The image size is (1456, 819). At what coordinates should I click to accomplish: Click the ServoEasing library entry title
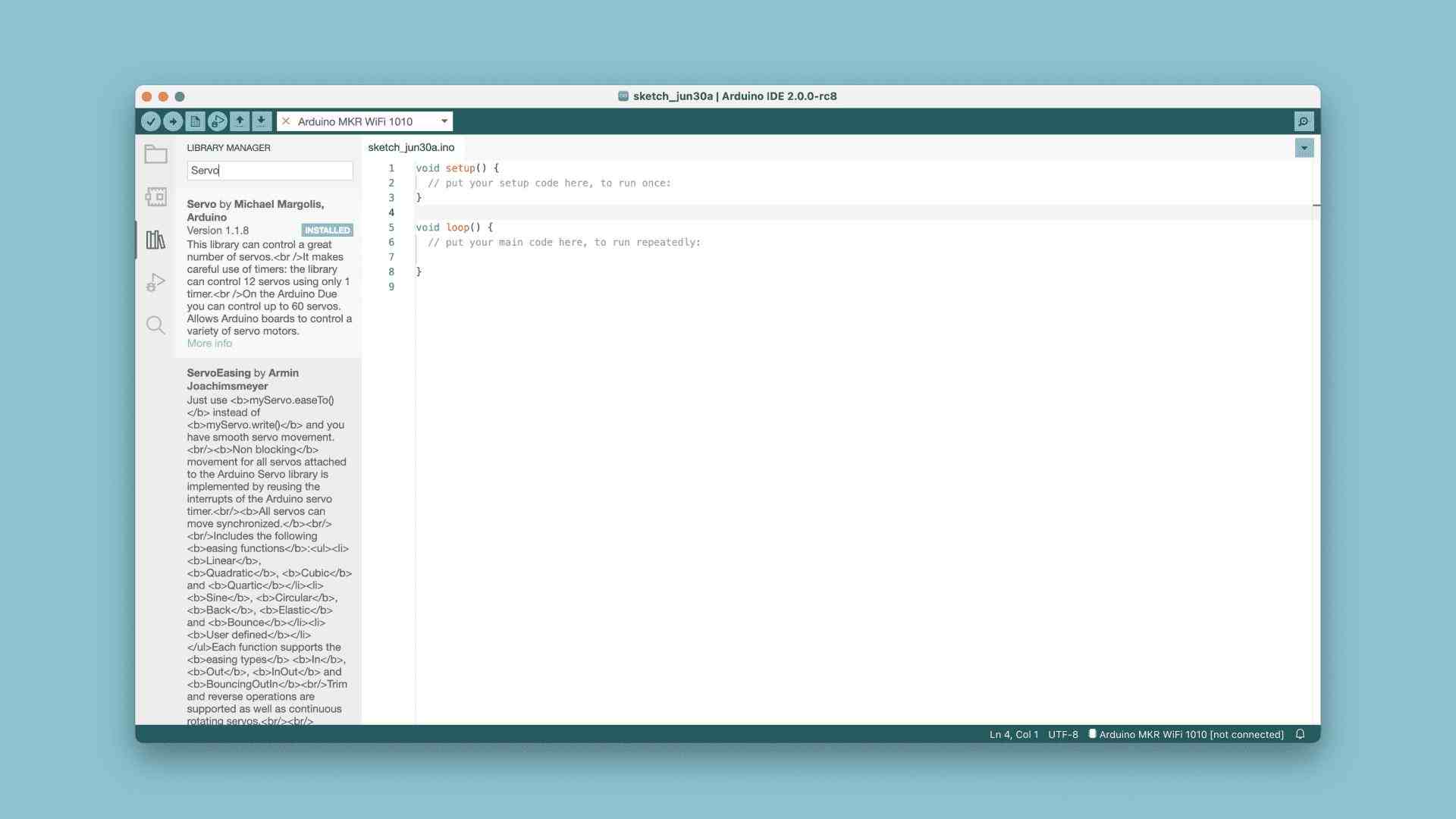tap(218, 373)
